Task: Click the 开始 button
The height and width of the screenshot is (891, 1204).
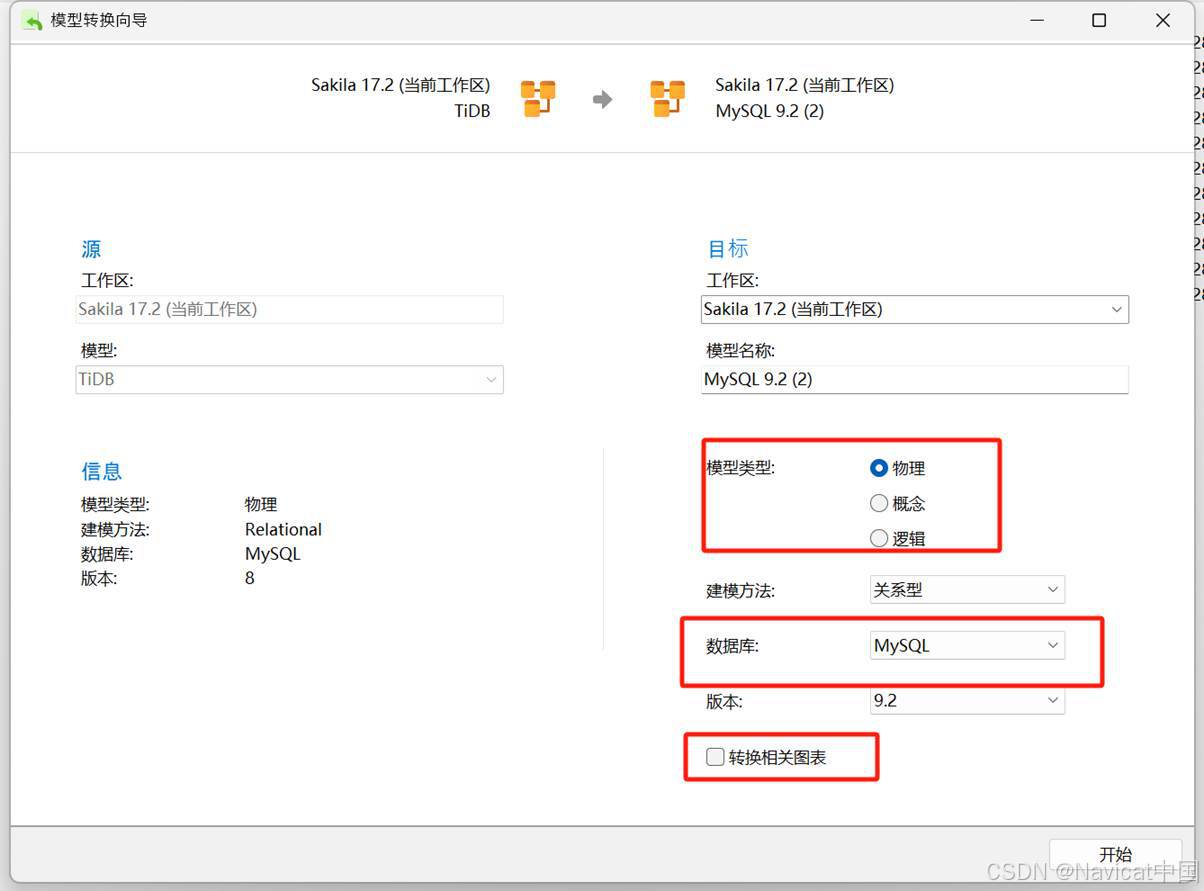Action: 1115,854
